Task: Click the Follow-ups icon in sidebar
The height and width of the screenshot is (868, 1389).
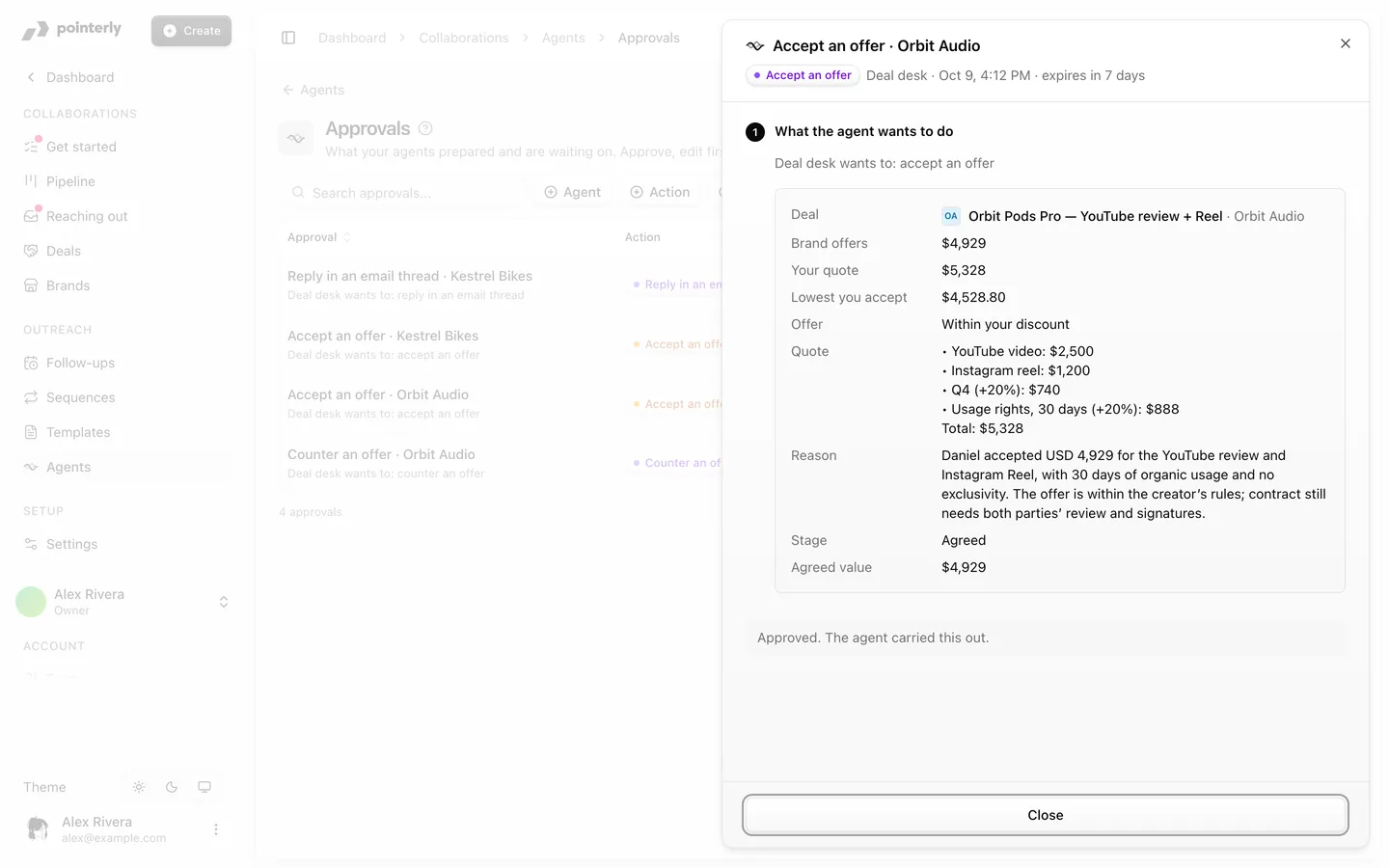Action: coord(31,363)
